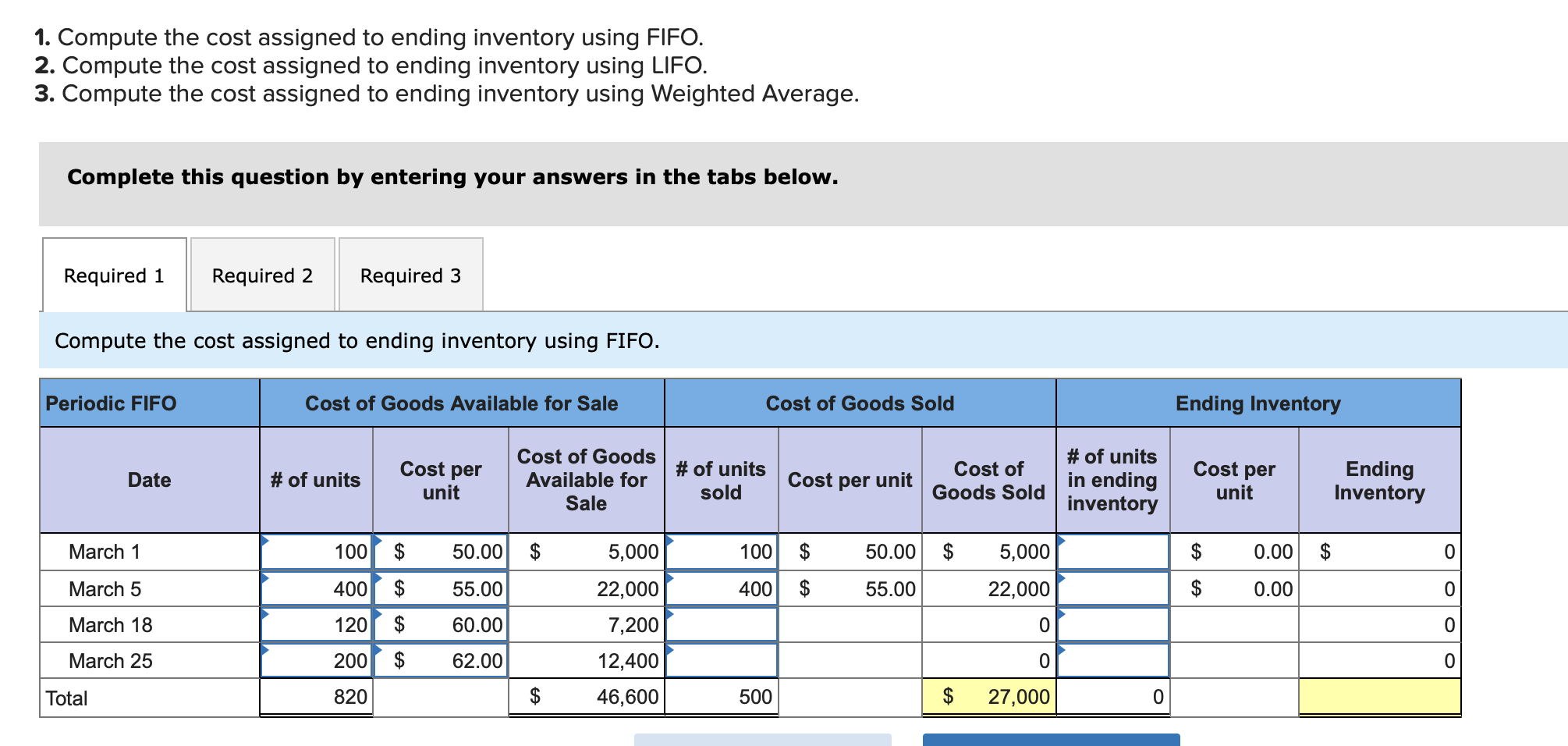Open the Required 3 tab

[411, 275]
